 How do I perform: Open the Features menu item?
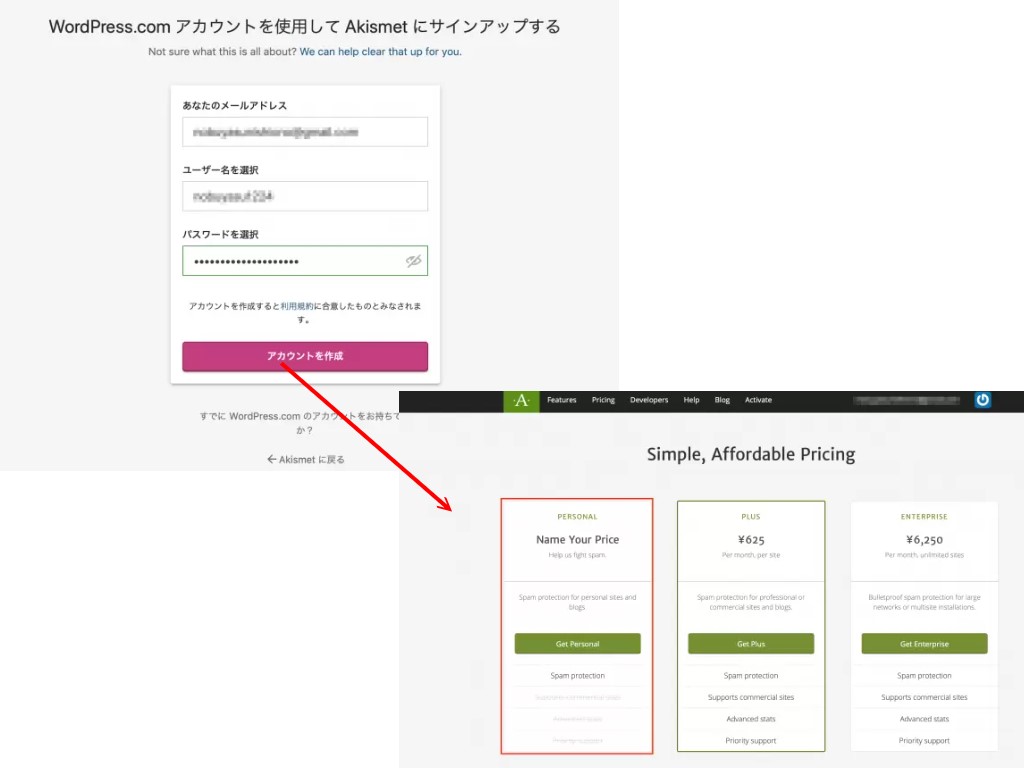[x=562, y=400]
